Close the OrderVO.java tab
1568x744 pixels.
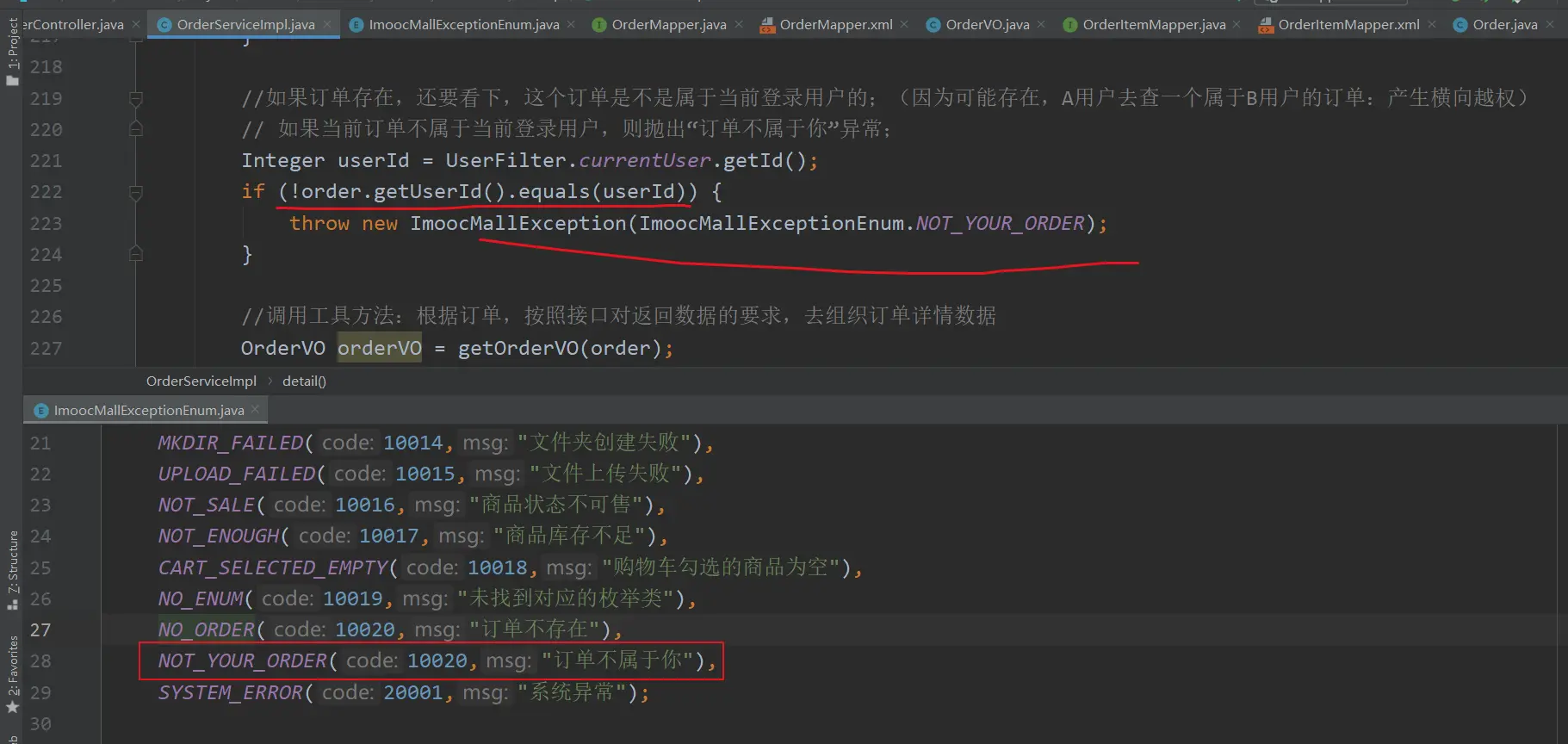[1041, 24]
